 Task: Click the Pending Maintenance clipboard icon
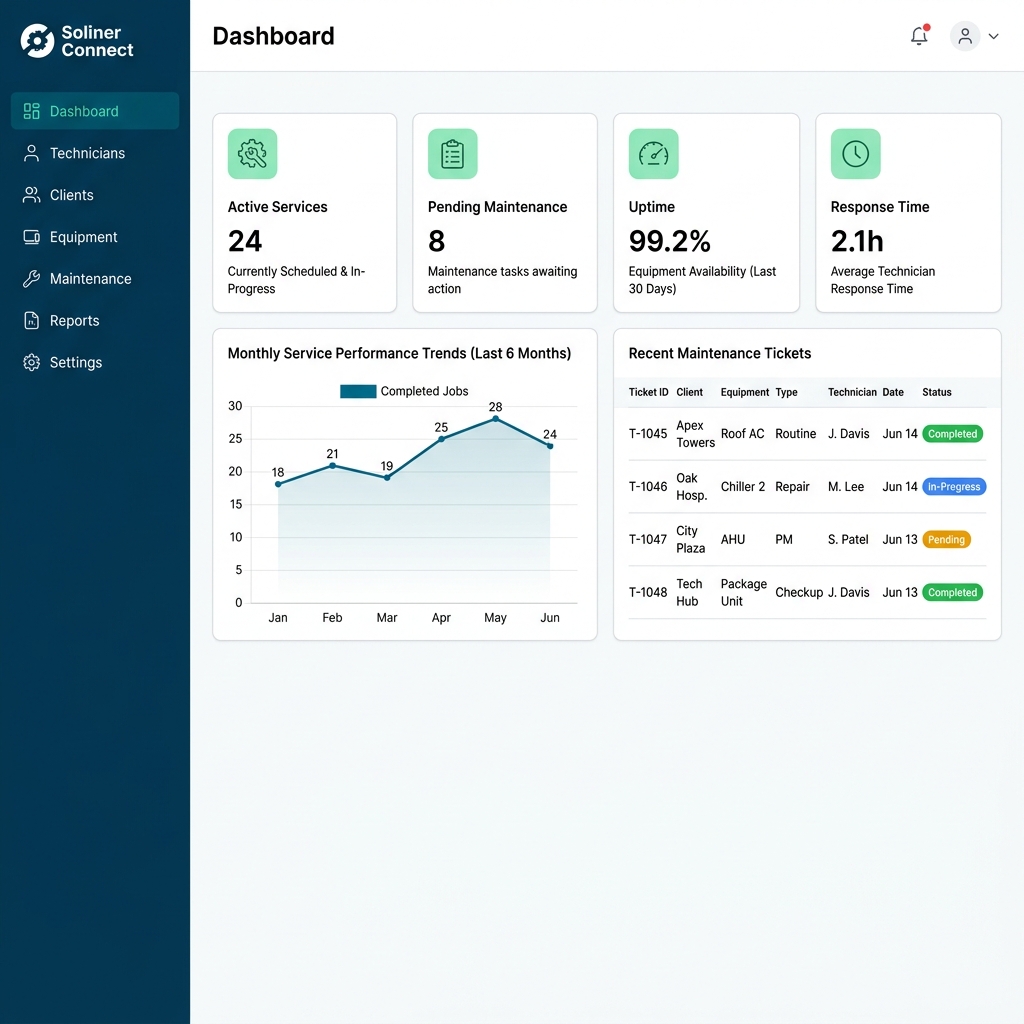click(453, 154)
